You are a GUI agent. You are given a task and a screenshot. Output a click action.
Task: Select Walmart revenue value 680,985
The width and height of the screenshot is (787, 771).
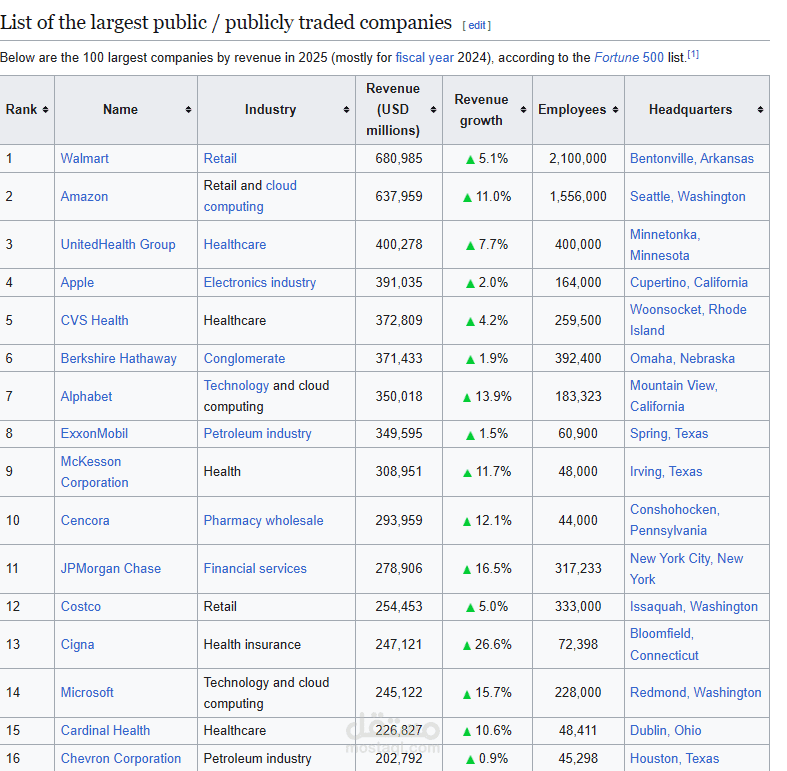399,159
